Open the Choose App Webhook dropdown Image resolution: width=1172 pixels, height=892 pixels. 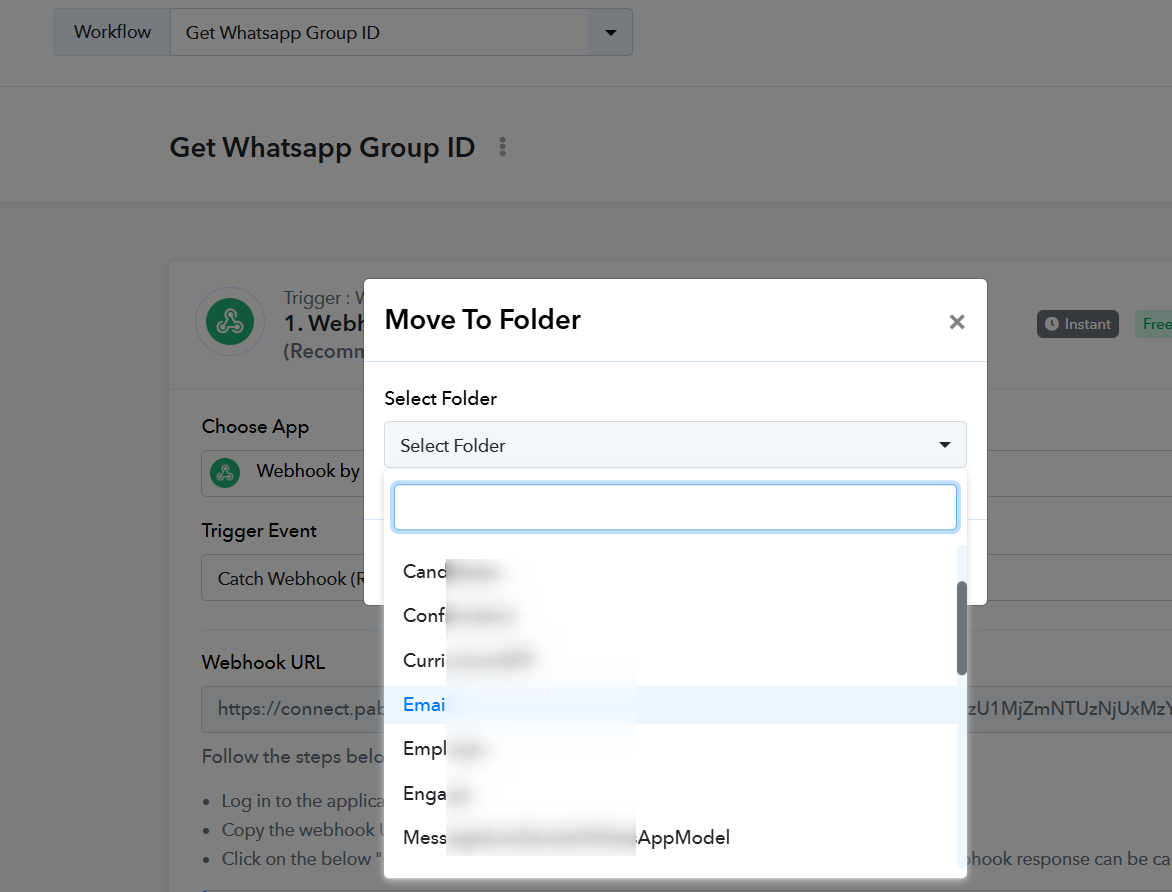click(284, 473)
